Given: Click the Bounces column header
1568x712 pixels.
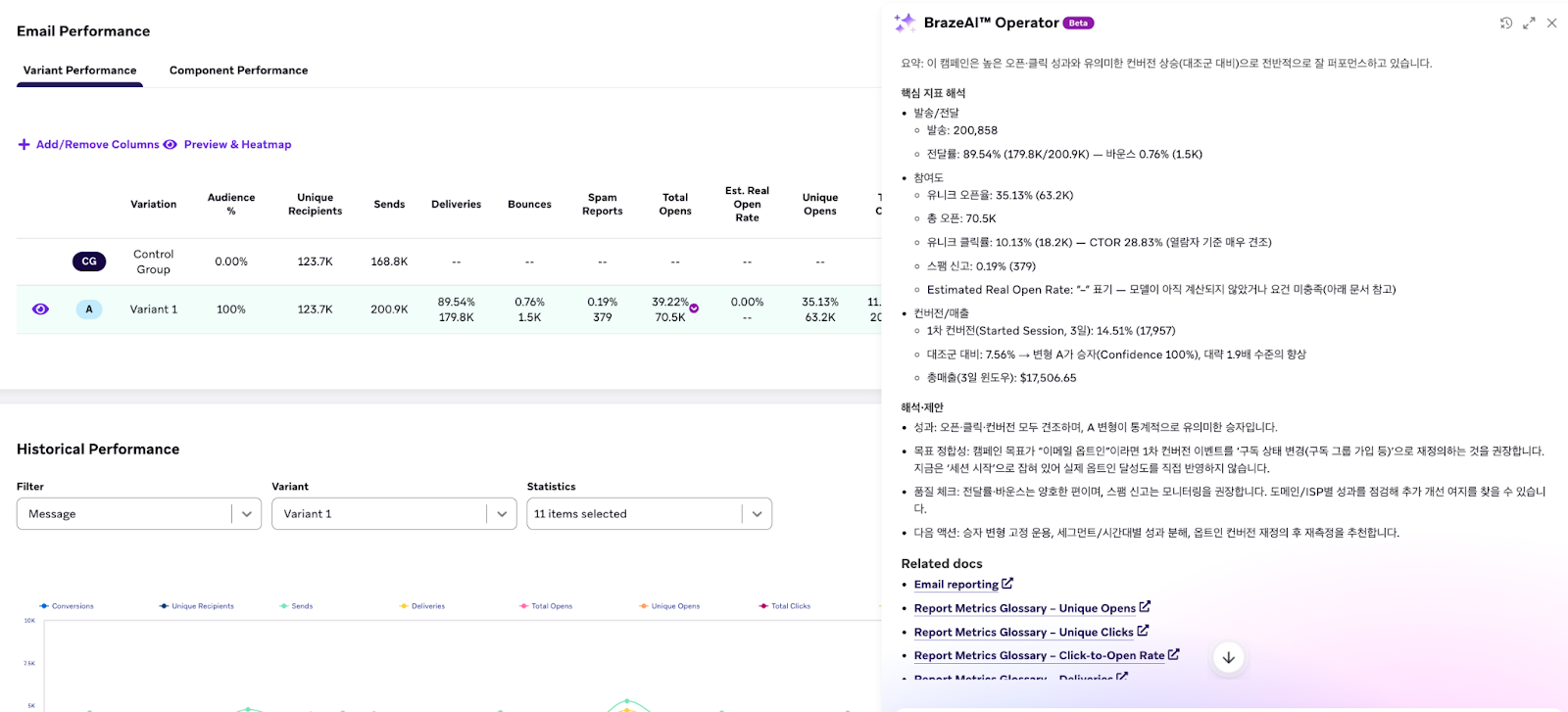Looking at the screenshot, I should tap(529, 204).
